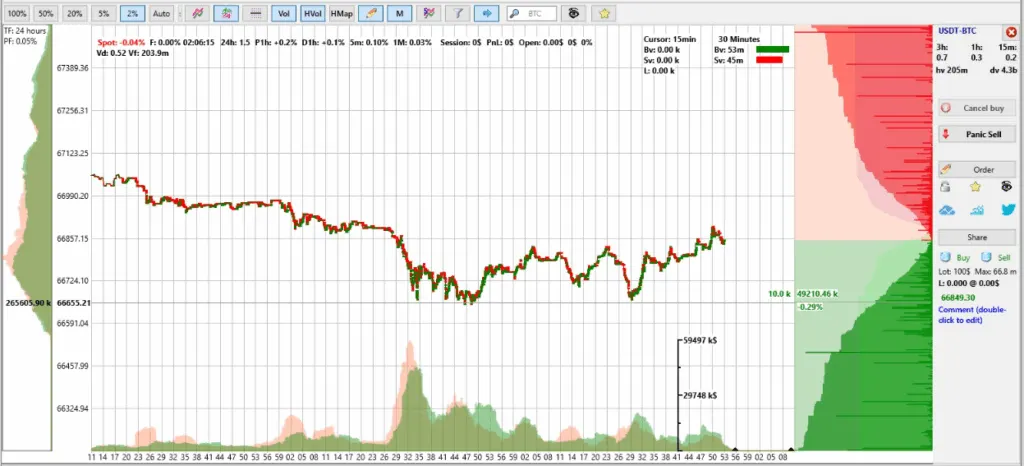Click the star icon in the side panel
This screenshot has height=466, width=1024.
(976, 187)
